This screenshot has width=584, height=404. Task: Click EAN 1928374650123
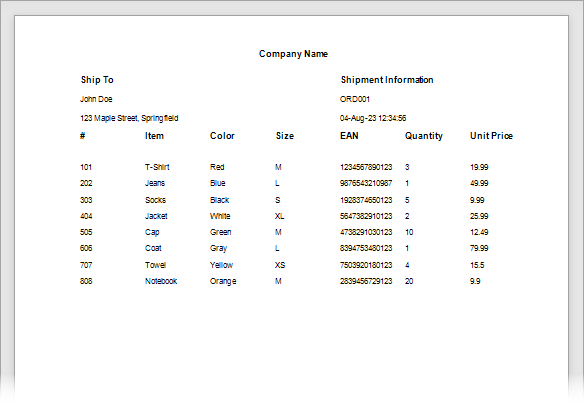point(366,200)
